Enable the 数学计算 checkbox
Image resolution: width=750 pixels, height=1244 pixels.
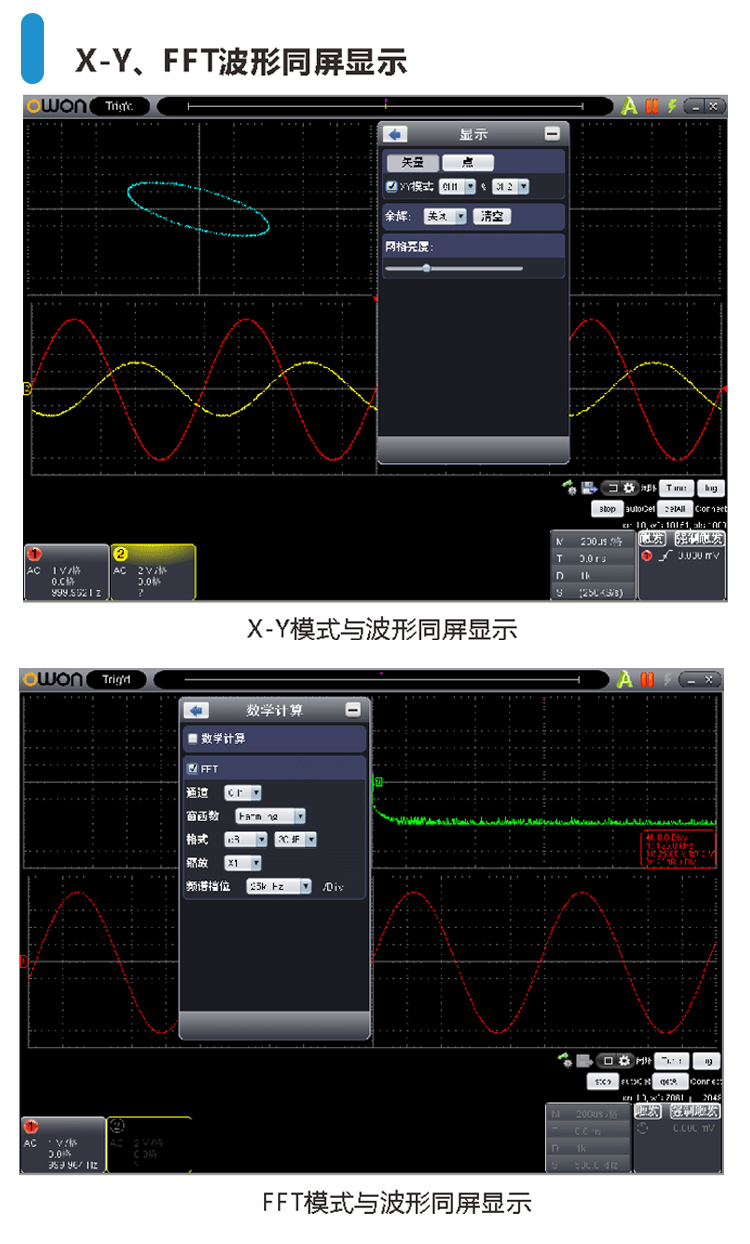193,739
